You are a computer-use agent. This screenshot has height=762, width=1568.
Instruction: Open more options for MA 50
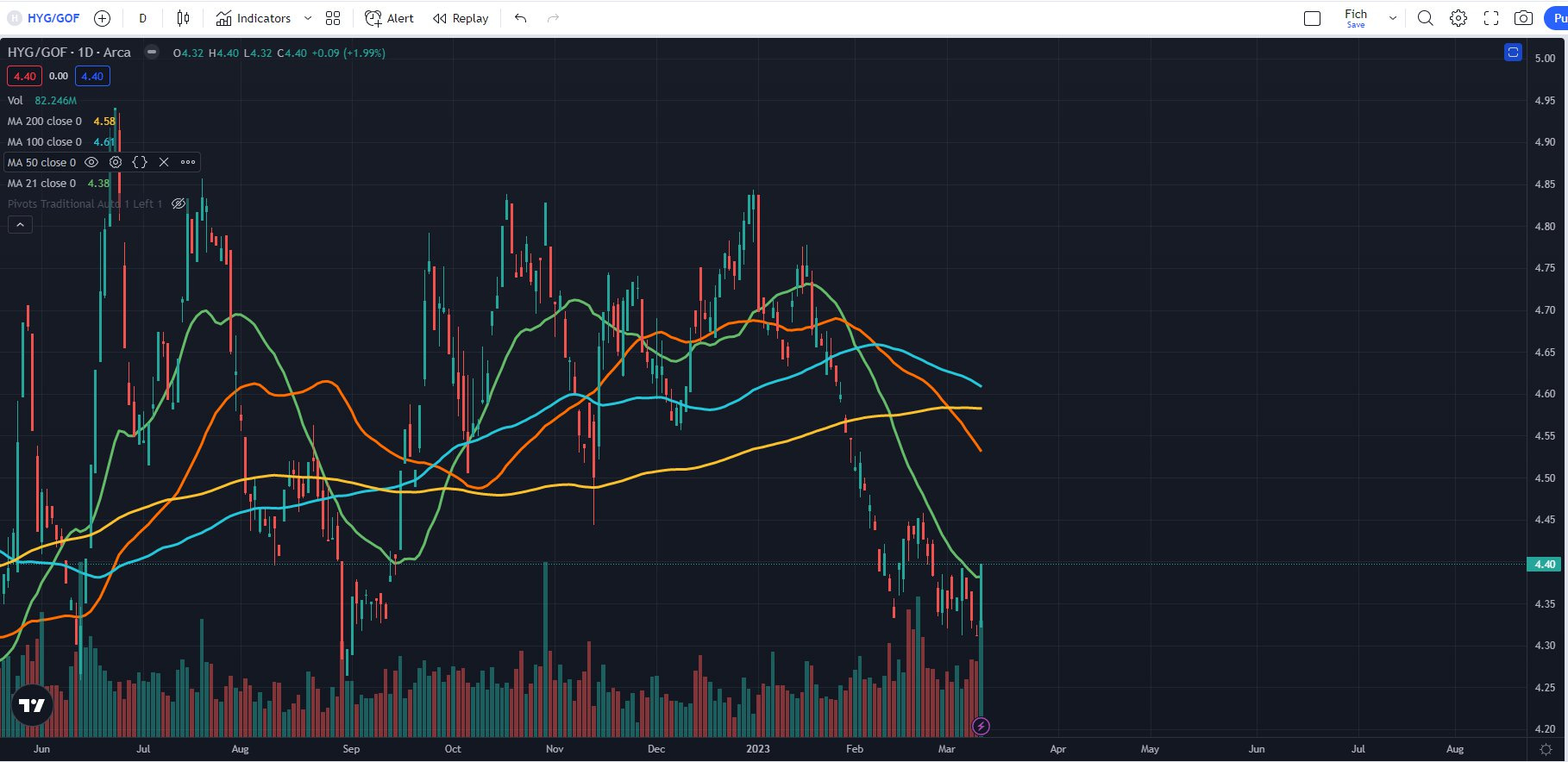point(188,162)
